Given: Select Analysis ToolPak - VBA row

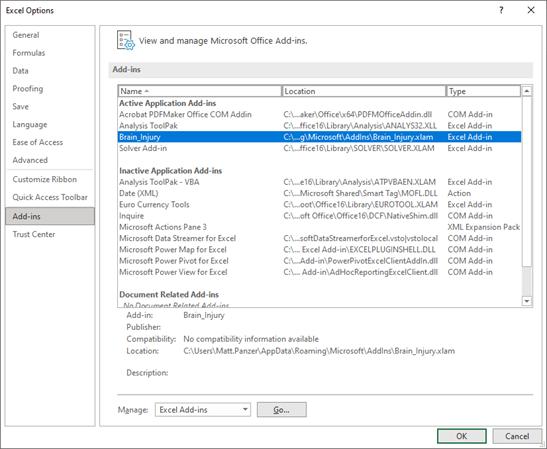Looking at the screenshot, I should (x=320, y=182).
